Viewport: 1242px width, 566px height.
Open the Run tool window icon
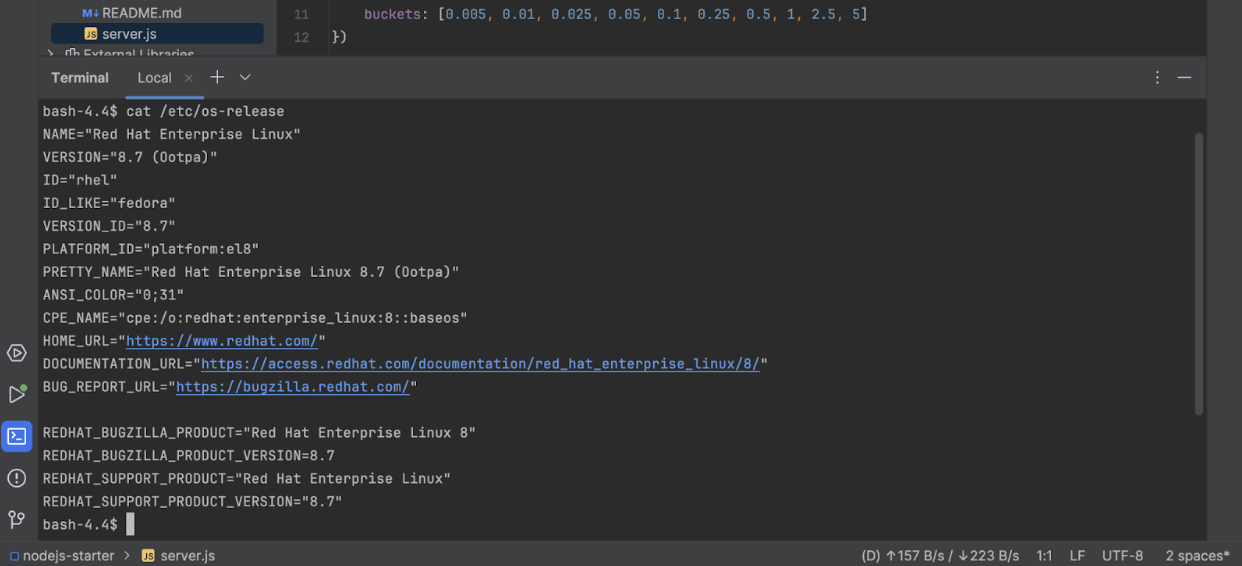(x=17, y=394)
